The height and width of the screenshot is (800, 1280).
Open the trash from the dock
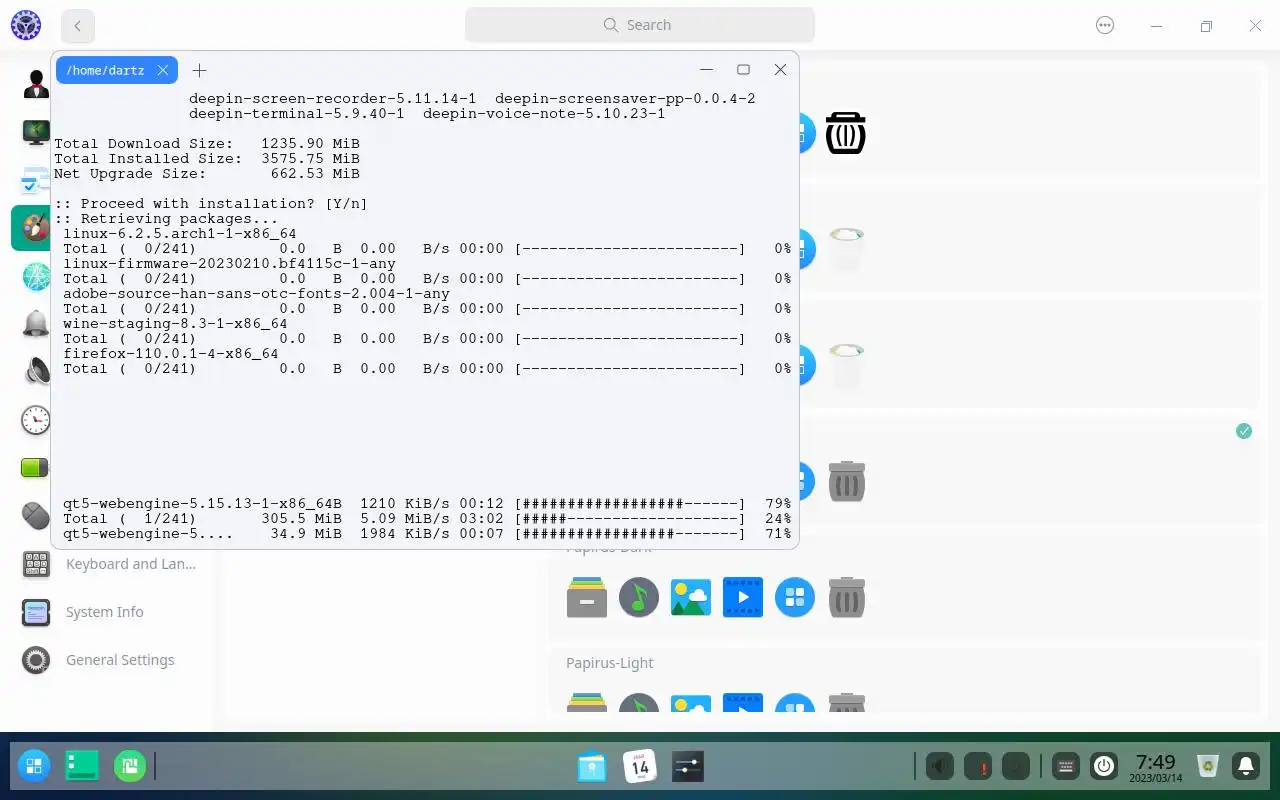tap(1208, 767)
